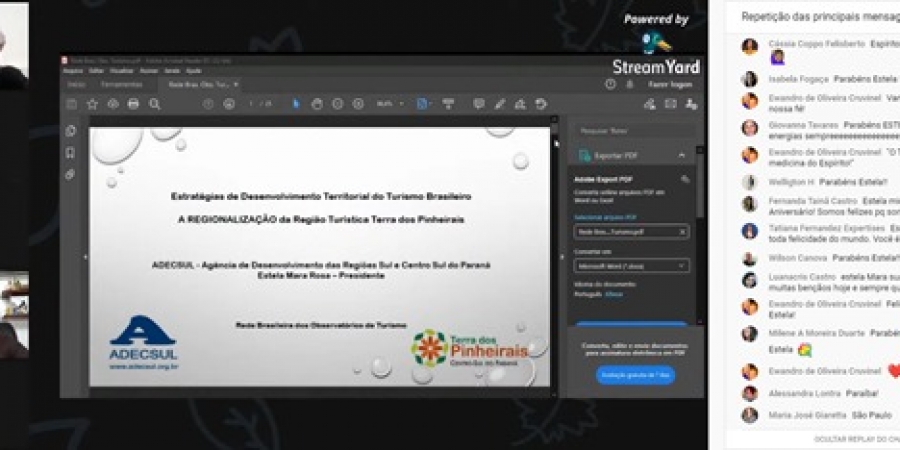Select the arrow selection tool
Image resolution: width=900 pixels, height=450 pixels.
coord(296,104)
